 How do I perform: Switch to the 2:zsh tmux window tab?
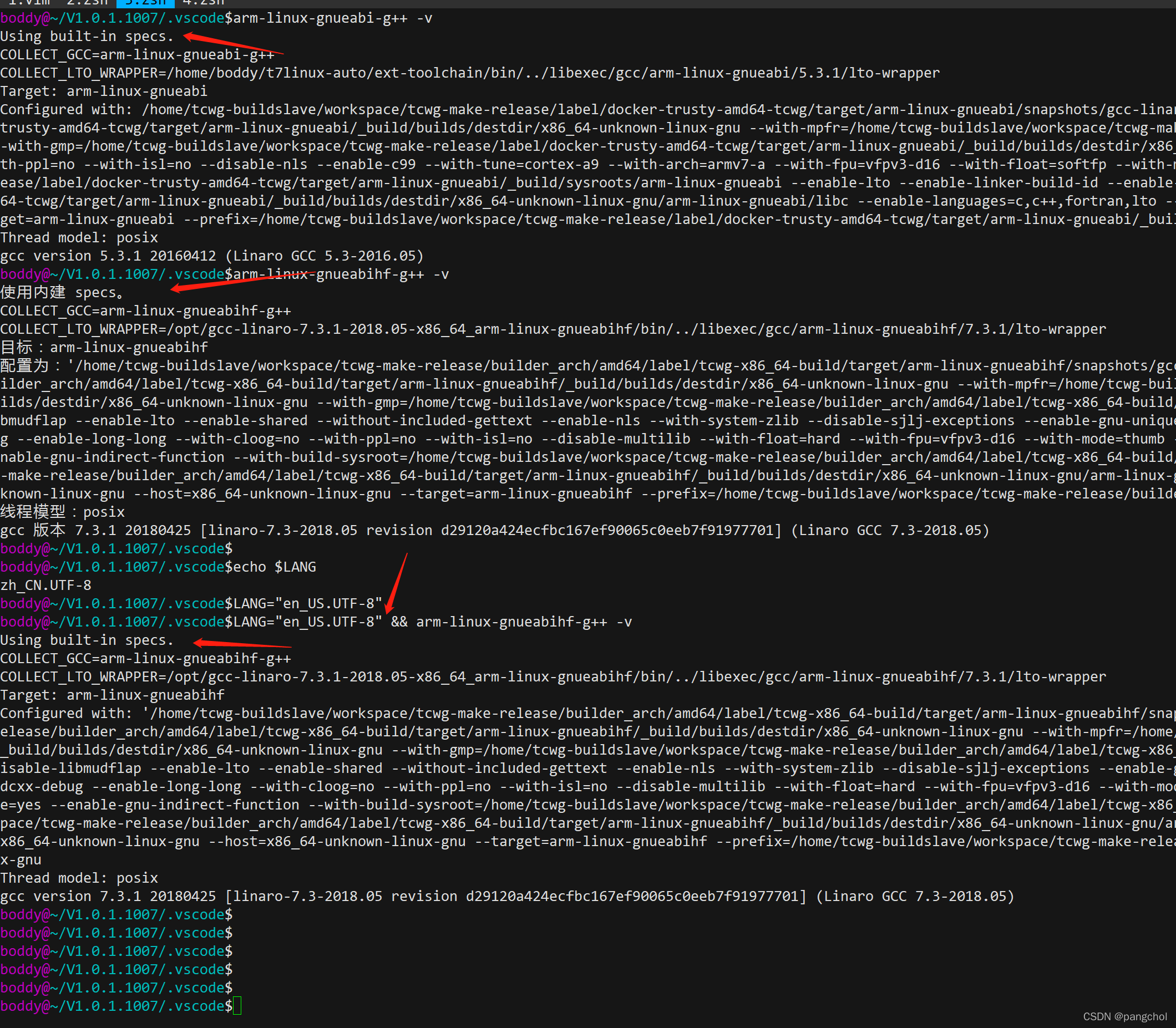pos(87,3)
